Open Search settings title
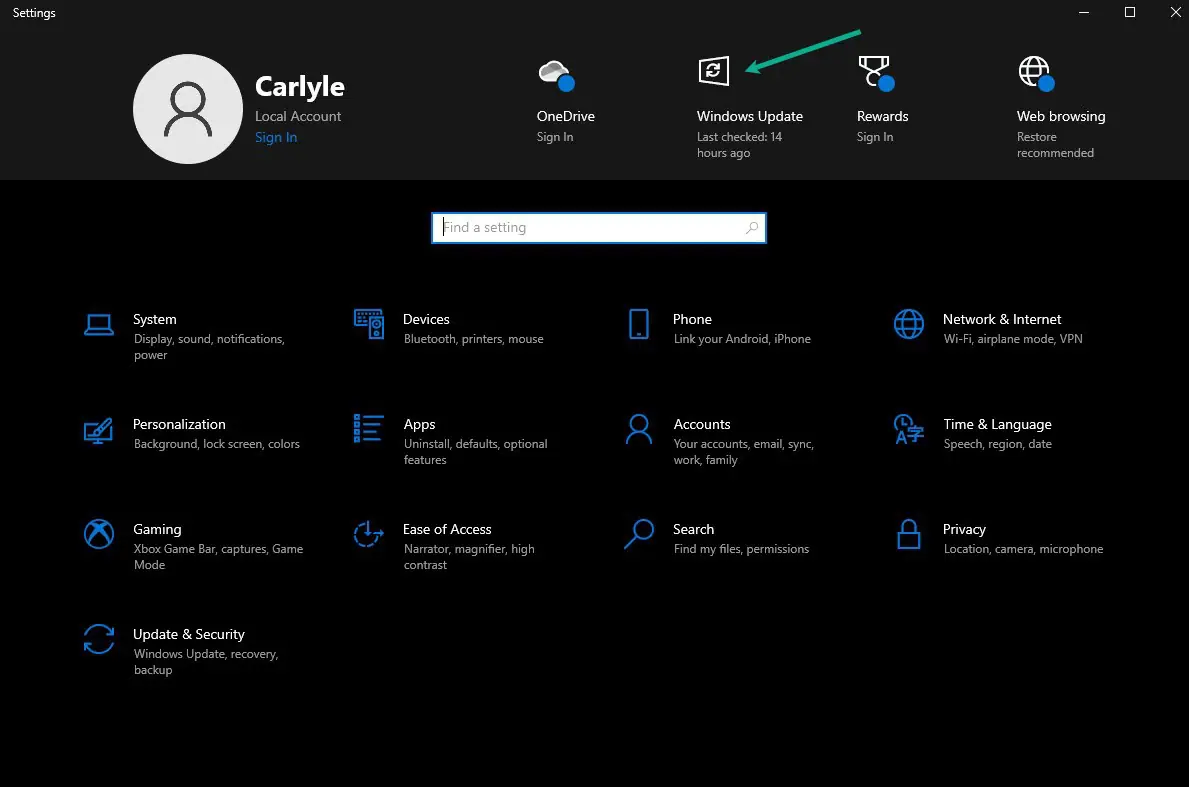1189x787 pixels. (693, 529)
